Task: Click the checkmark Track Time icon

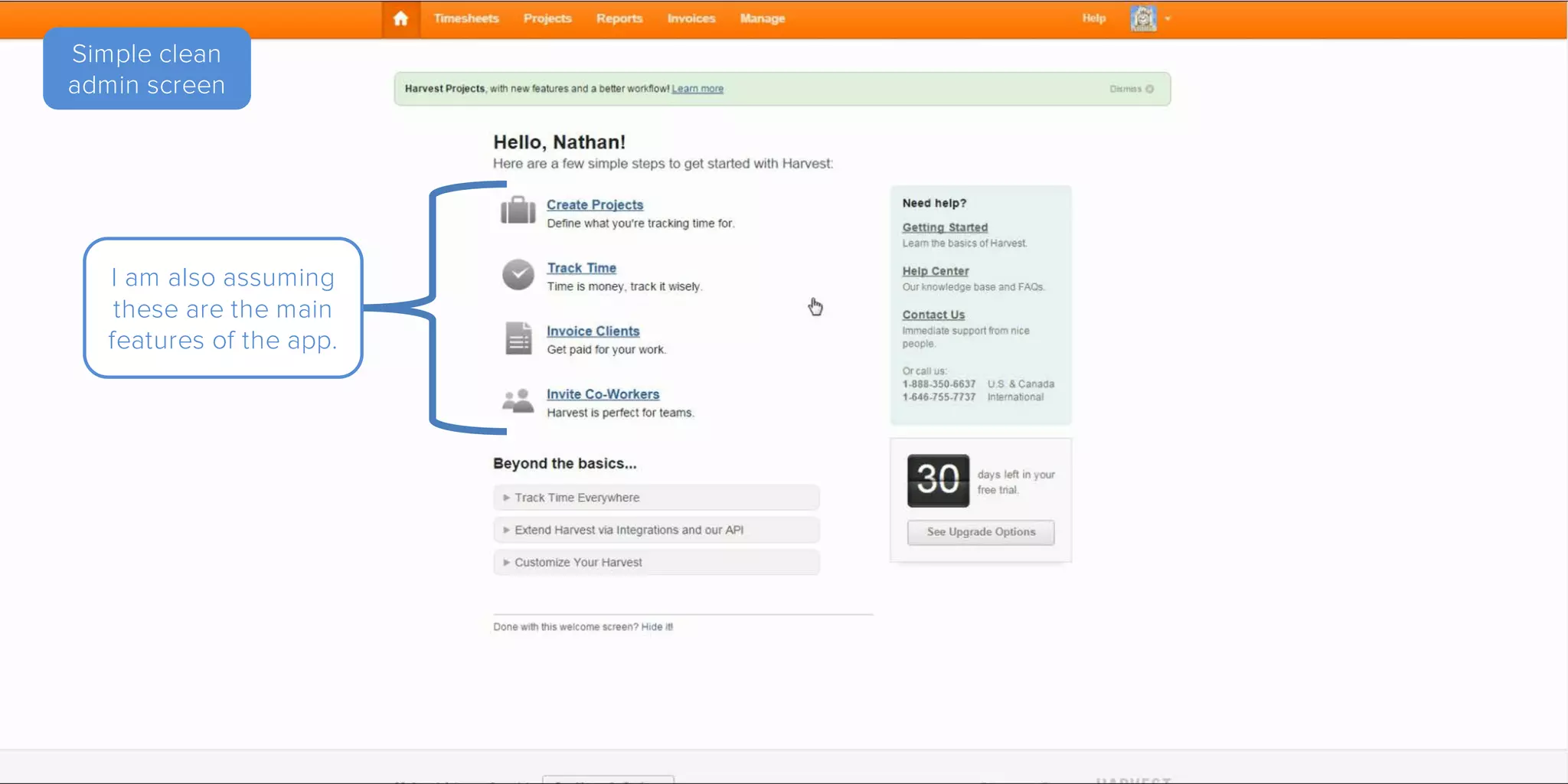Action: [518, 274]
